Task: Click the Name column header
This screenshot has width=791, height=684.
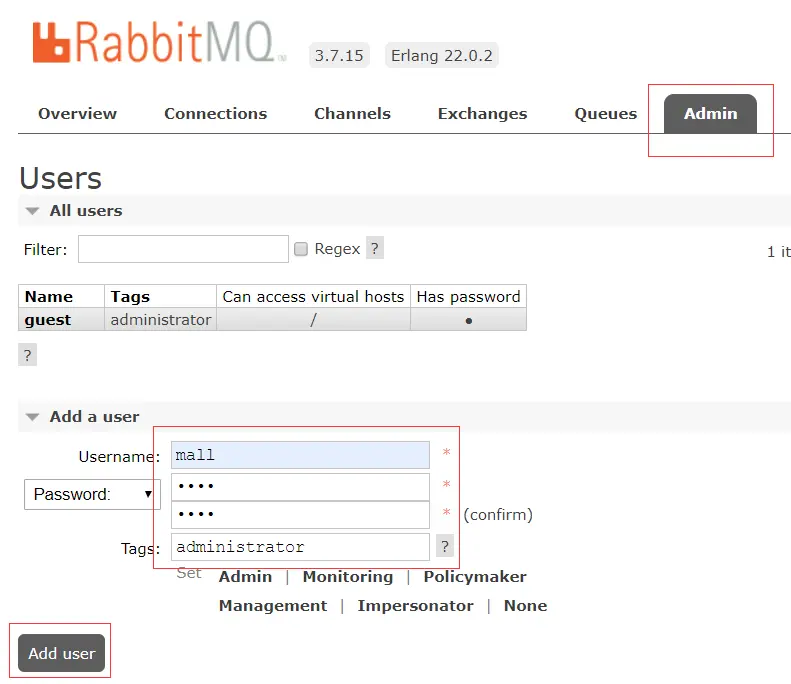Action: coord(62,297)
